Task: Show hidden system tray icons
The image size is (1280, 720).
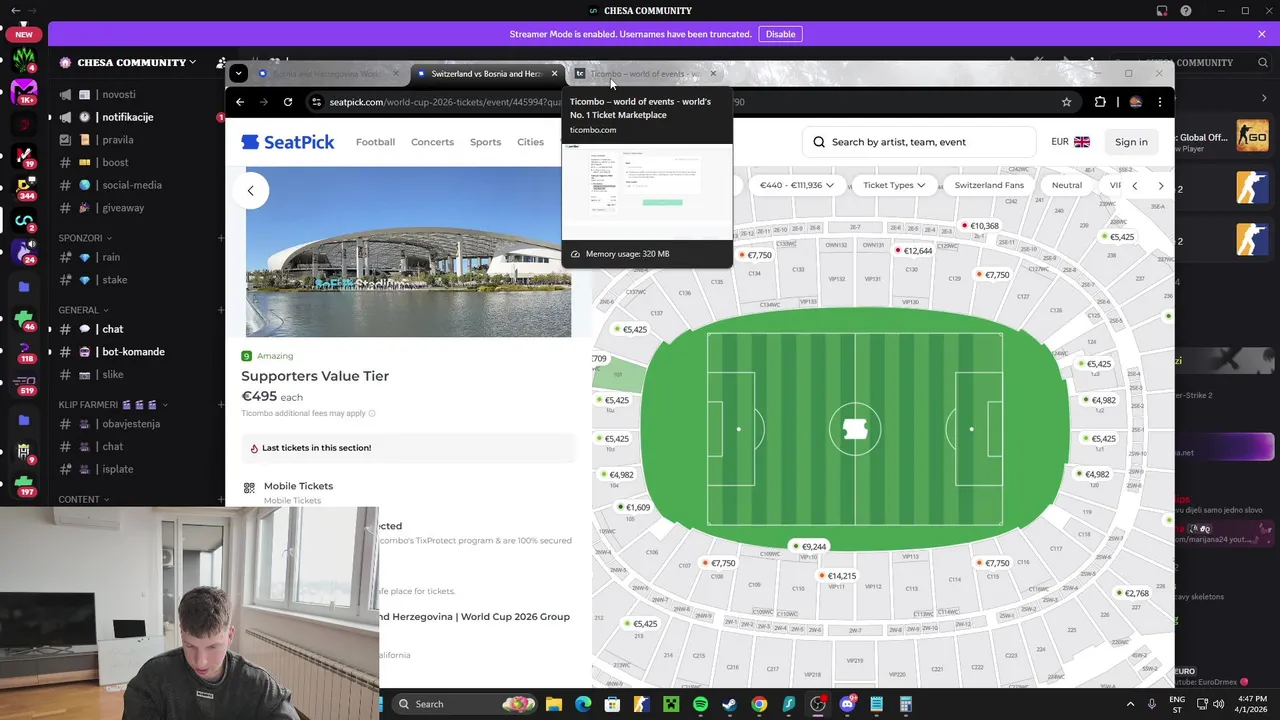Action: tap(1130, 704)
